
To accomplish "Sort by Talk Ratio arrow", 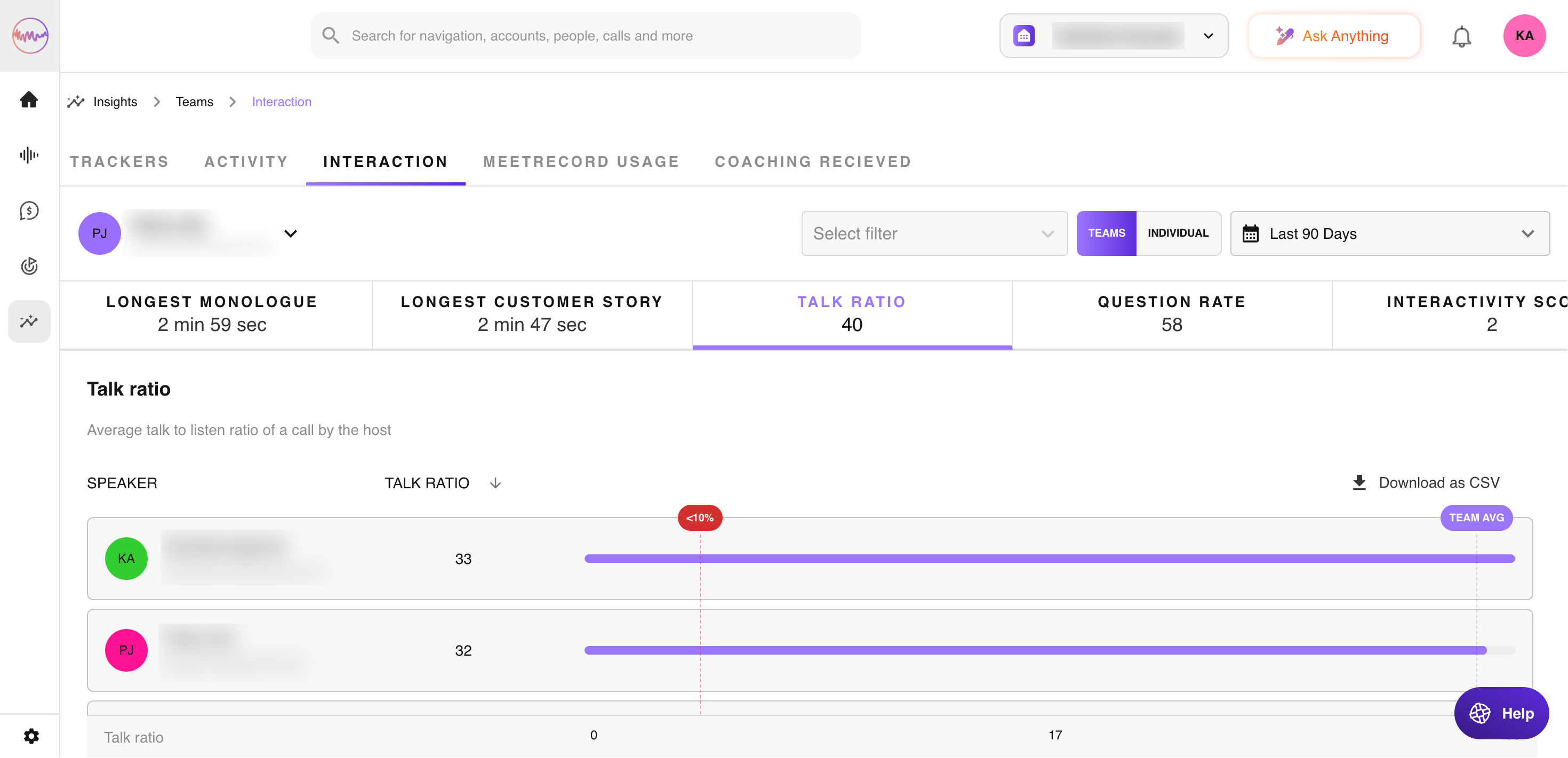I will 495,483.
